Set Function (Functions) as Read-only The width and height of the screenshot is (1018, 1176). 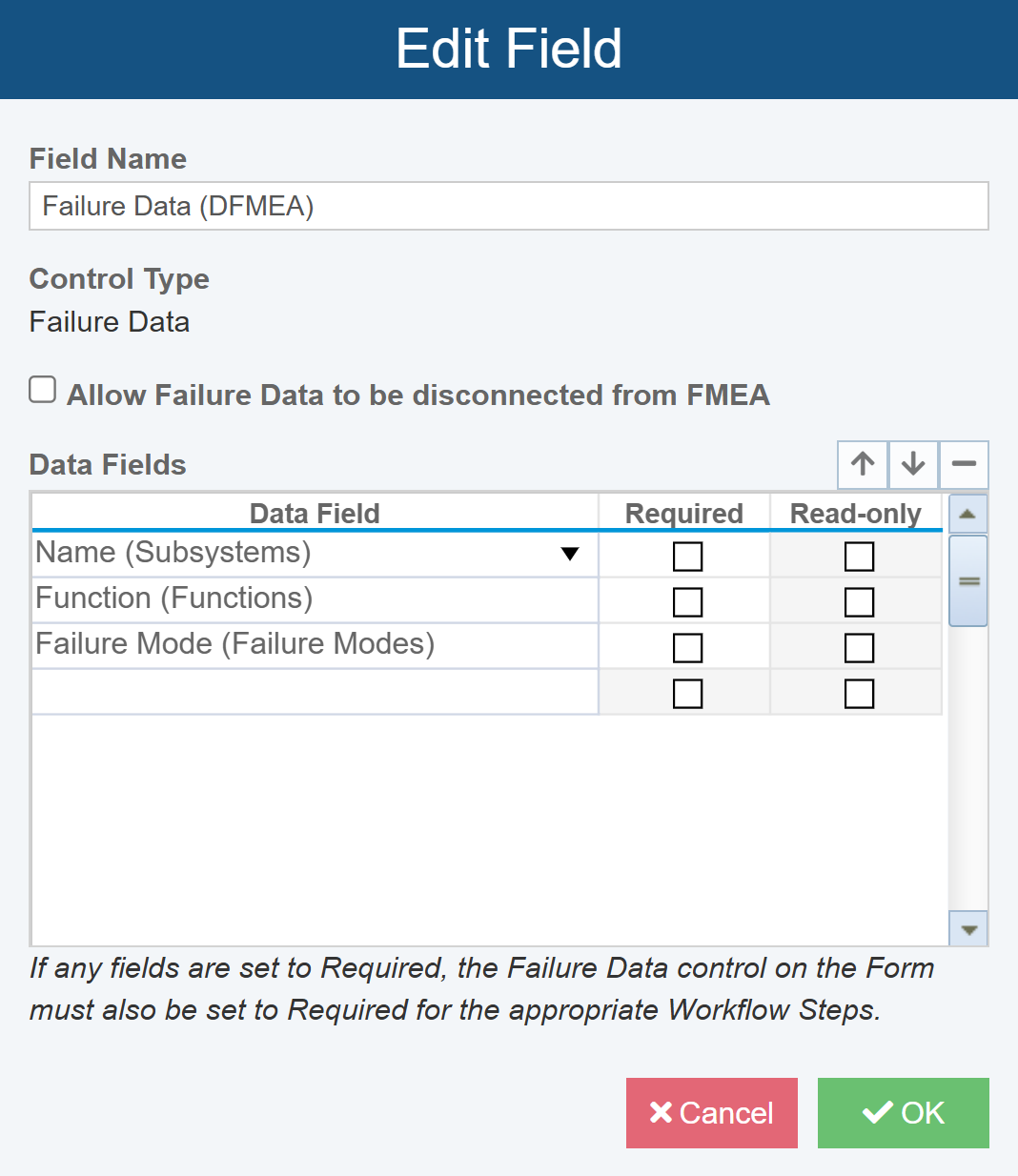pos(859,602)
